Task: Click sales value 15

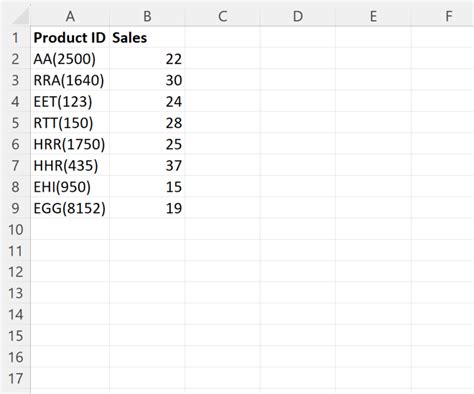Action: [x=147, y=187]
